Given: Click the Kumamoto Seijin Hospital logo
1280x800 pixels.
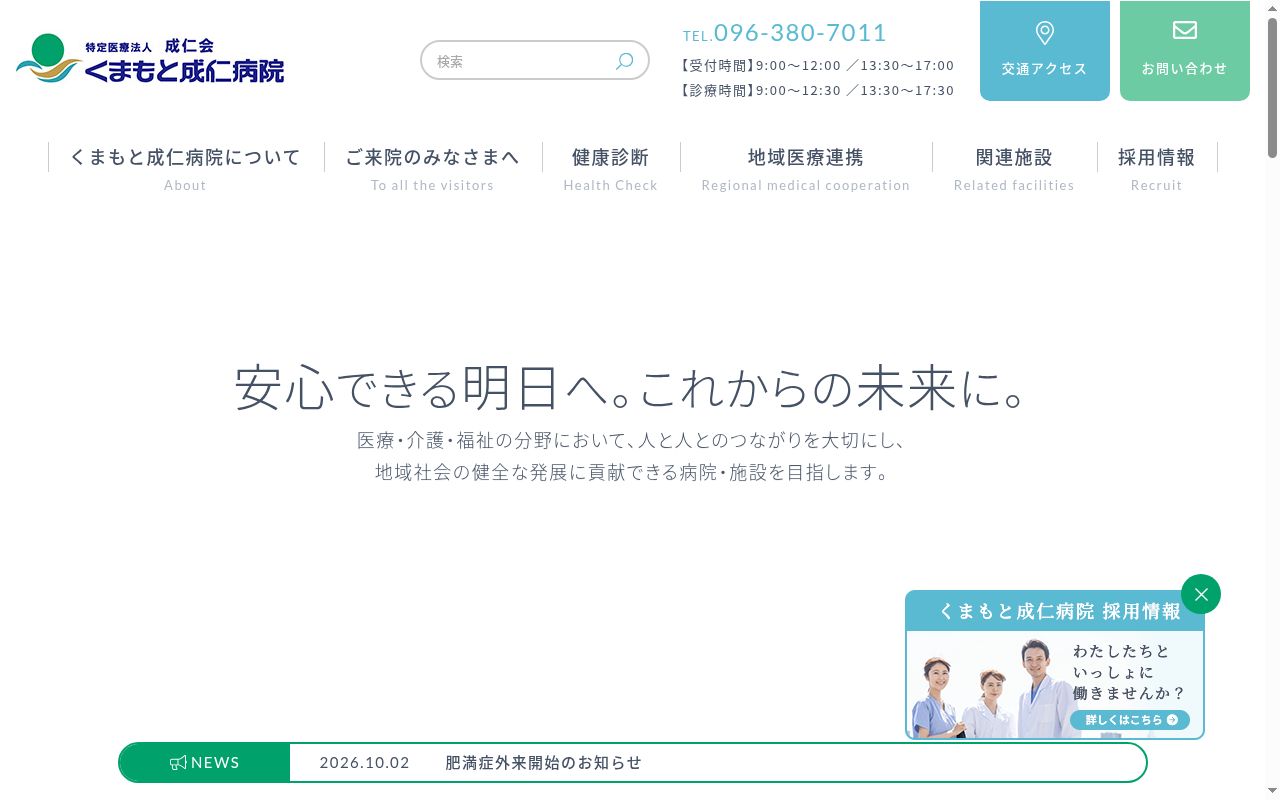Looking at the screenshot, I should click(150, 58).
